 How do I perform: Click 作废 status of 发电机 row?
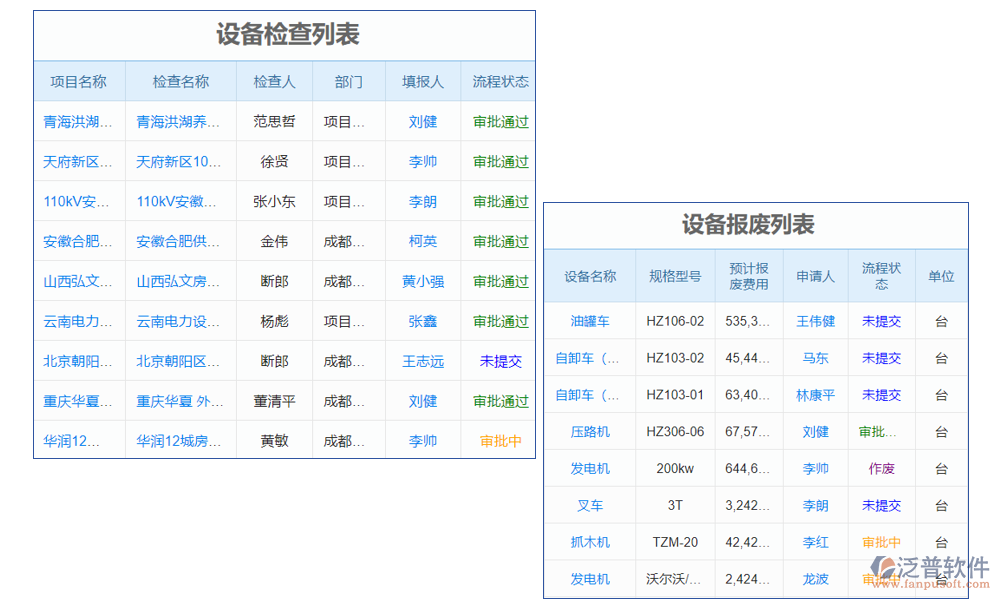coord(881,468)
